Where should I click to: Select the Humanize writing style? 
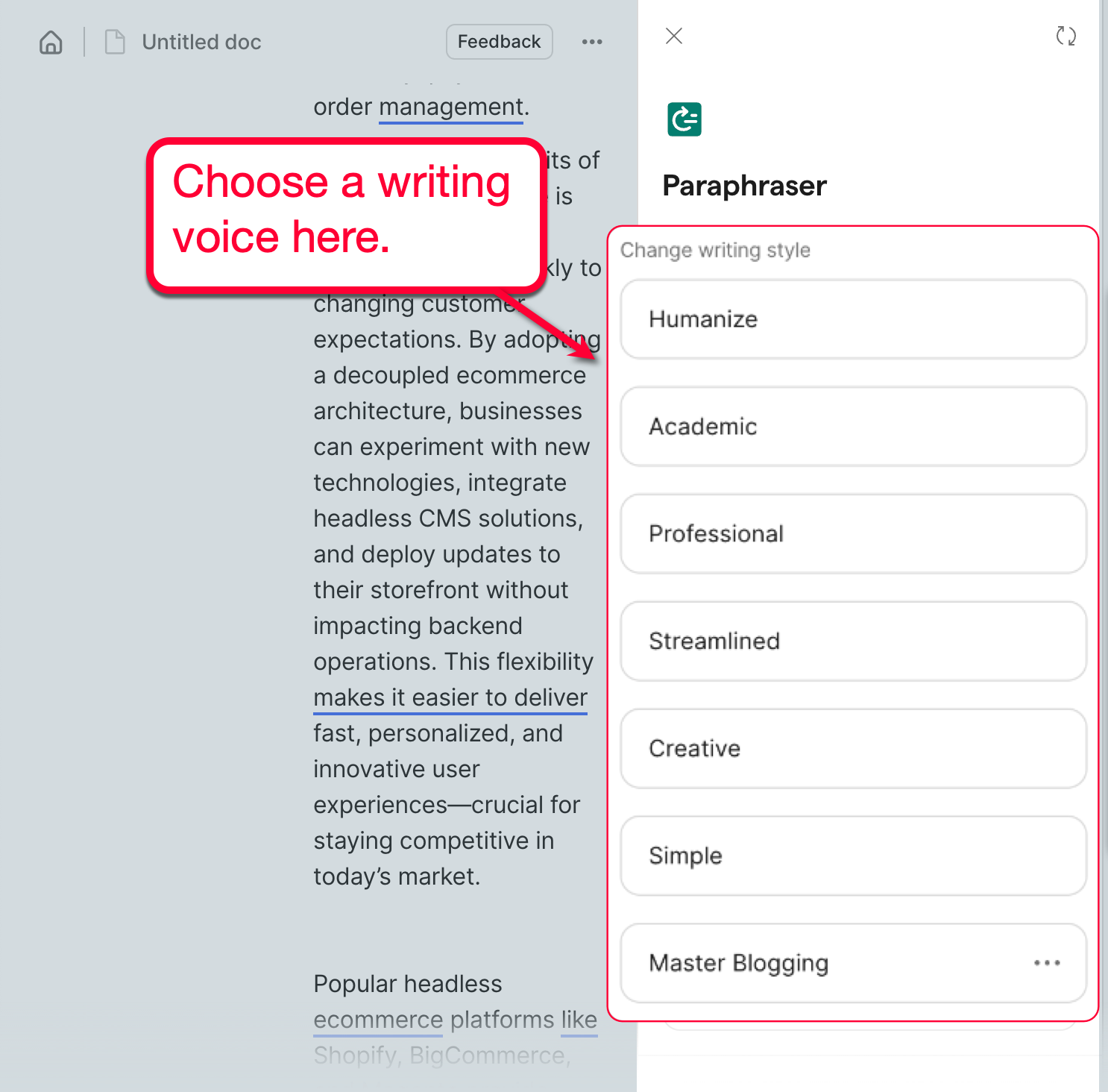click(853, 319)
